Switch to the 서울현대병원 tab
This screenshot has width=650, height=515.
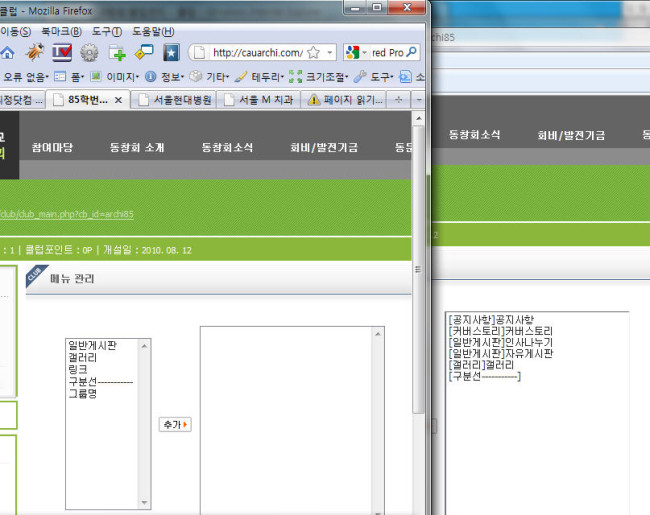174,100
